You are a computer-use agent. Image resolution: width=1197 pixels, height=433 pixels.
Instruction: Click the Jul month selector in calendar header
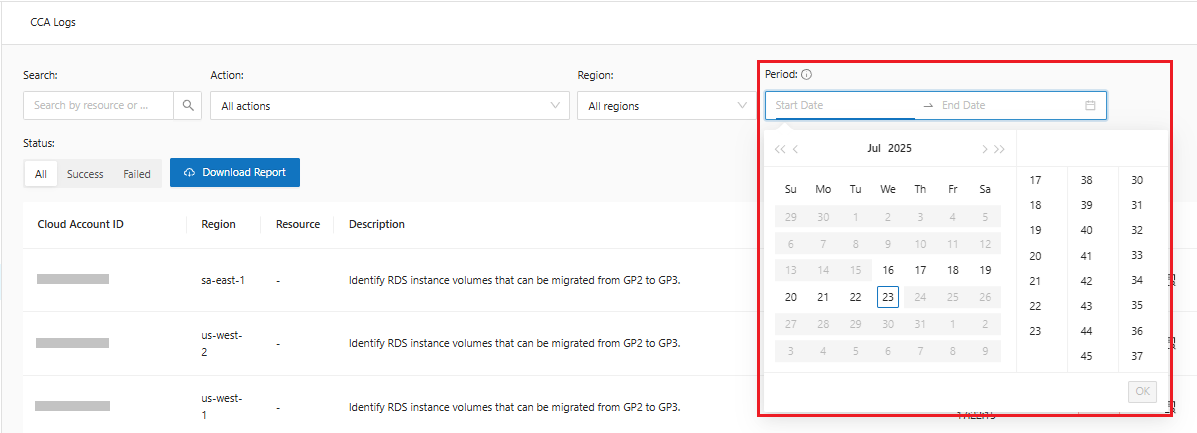tap(874, 148)
